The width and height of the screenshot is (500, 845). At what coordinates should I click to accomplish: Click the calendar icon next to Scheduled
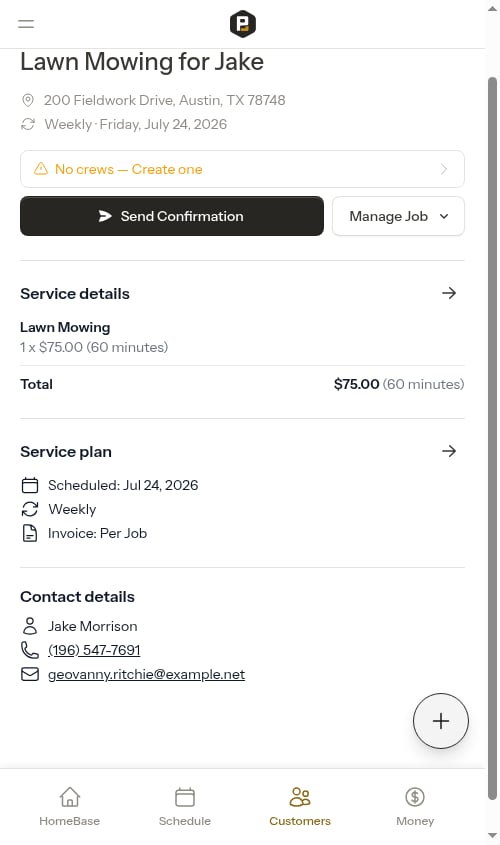coord(30,486)
